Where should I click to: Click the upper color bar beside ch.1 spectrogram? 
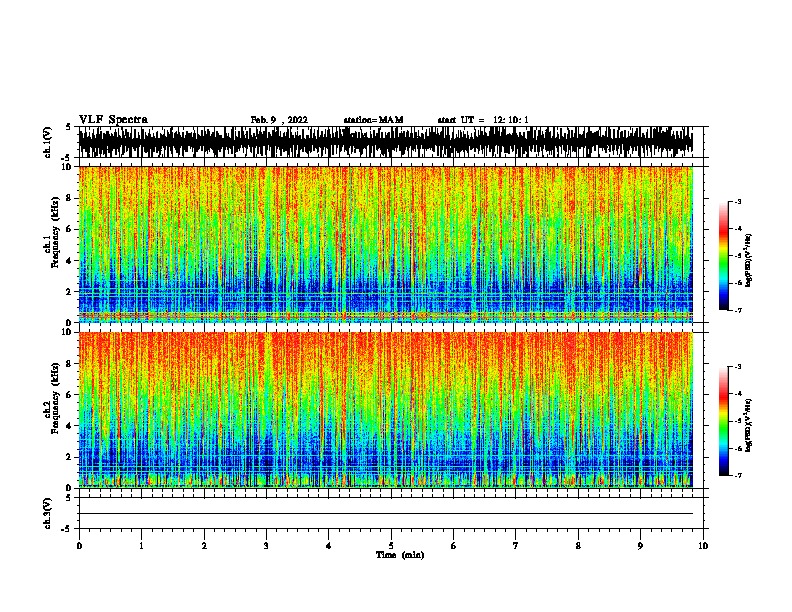click(723, 256)
